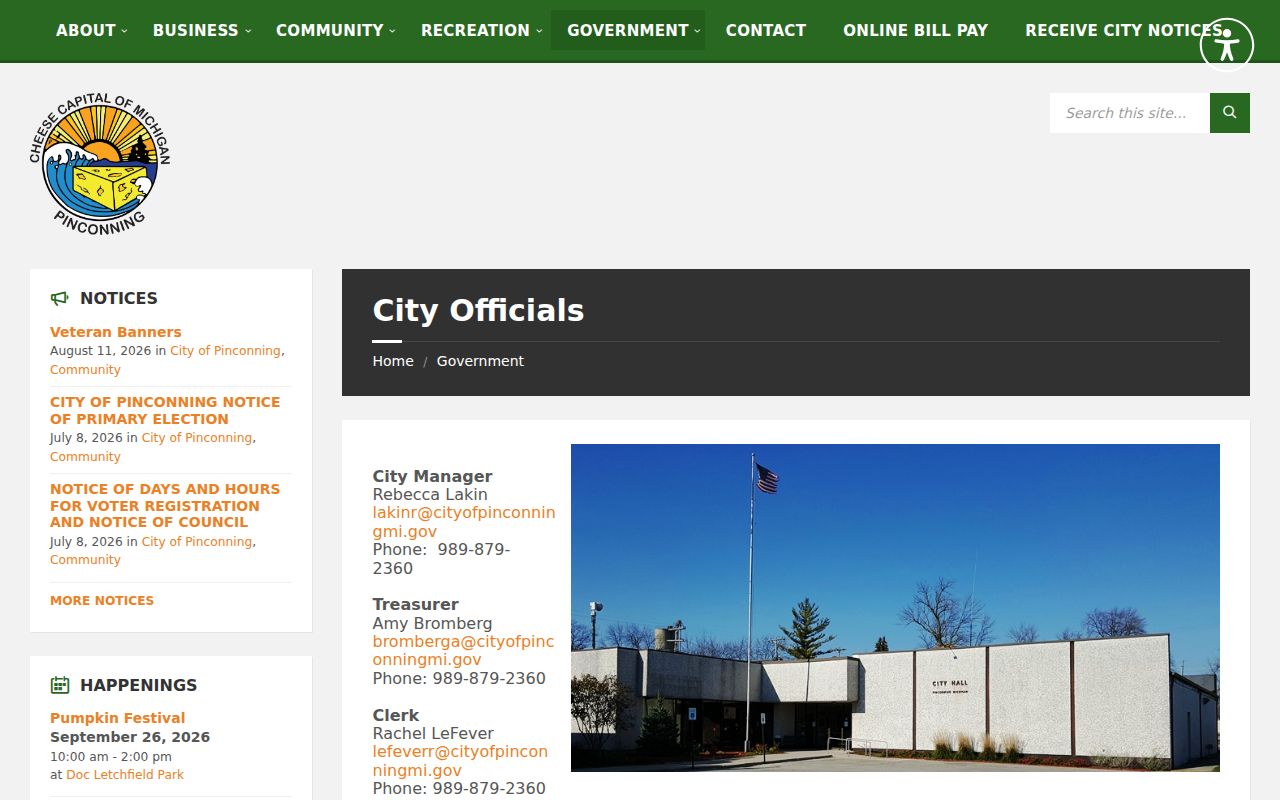The width and height of the screenshot is (1280, 800).
Task: Click Community category under Veteran Banners
Action: (x=85, y=370)
